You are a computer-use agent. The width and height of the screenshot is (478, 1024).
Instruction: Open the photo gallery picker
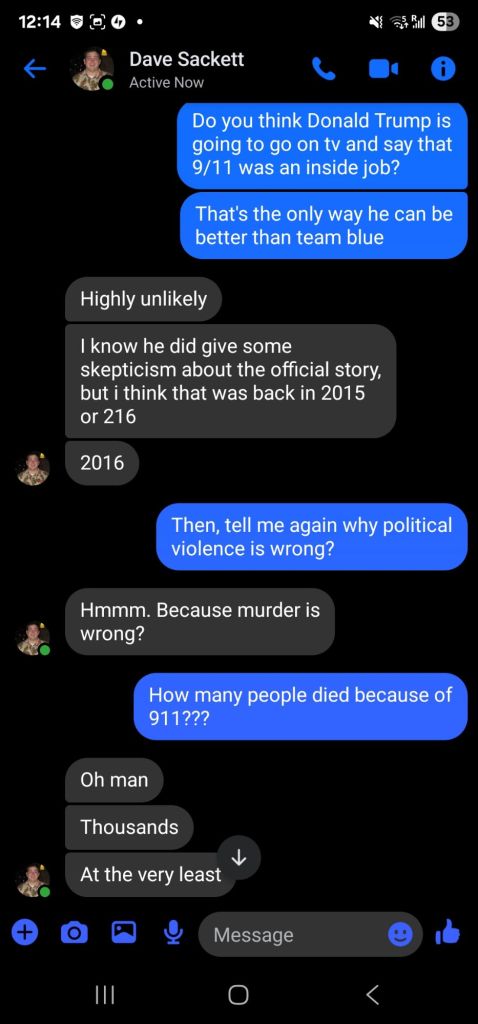tap(123, 933)
